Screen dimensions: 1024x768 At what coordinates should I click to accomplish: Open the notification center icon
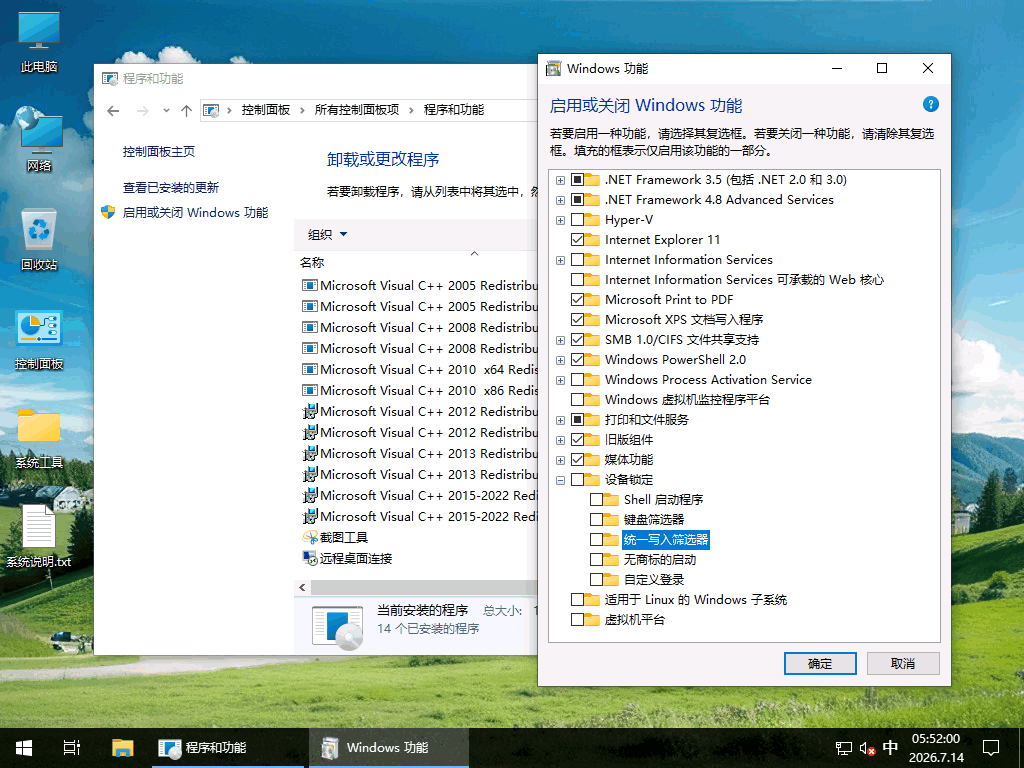pos(991,748)
